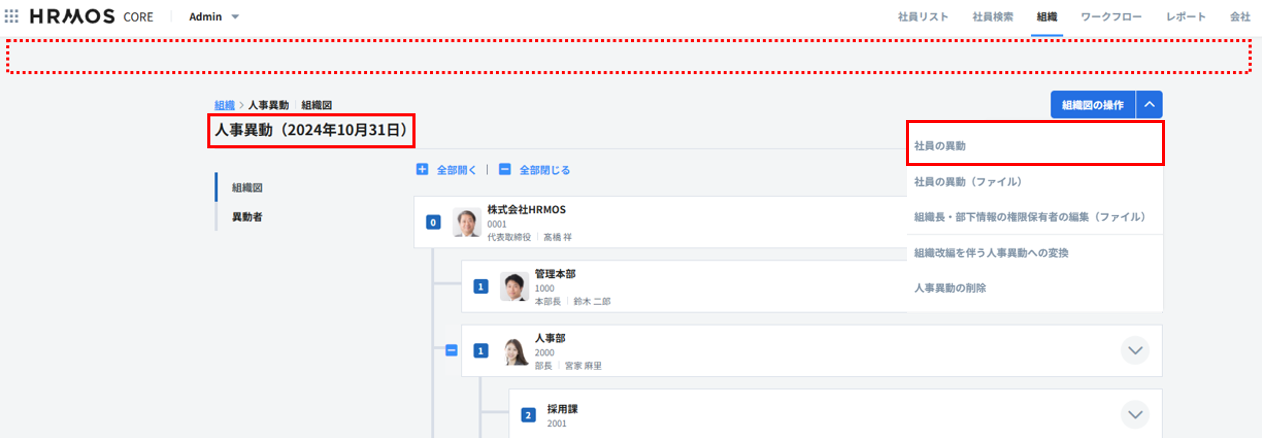
Task: Click the 株式会社HRMOS representative photo
Action: click(466, 222)
